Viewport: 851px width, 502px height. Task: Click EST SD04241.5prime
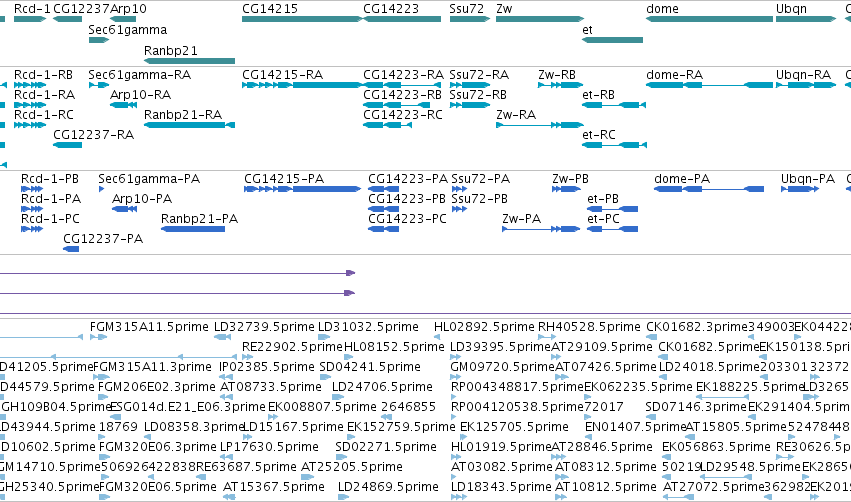(x=370, y=366)
